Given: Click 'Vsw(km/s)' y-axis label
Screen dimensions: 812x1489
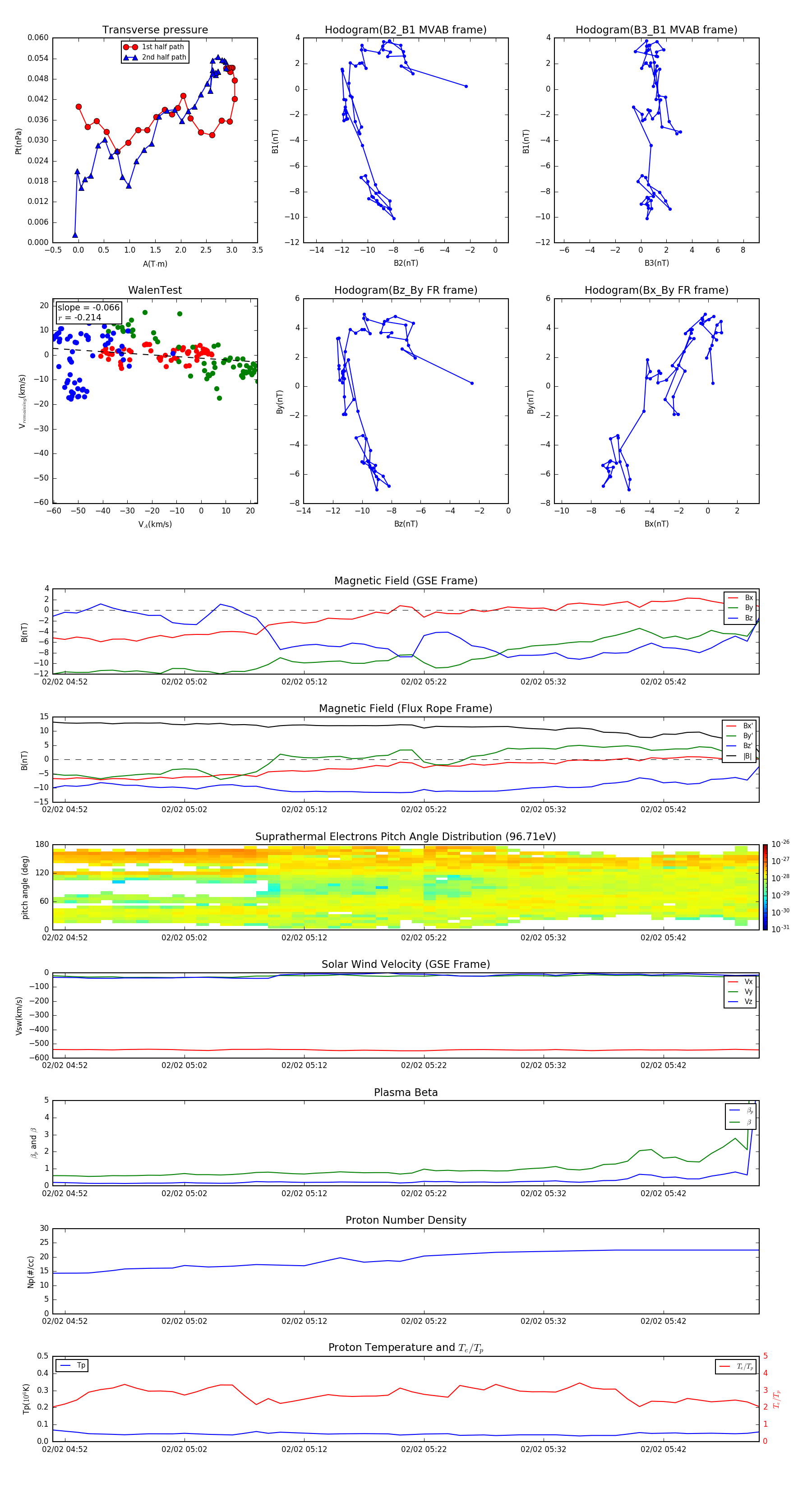Looking at the screenshot, I should click(19, 1016).
